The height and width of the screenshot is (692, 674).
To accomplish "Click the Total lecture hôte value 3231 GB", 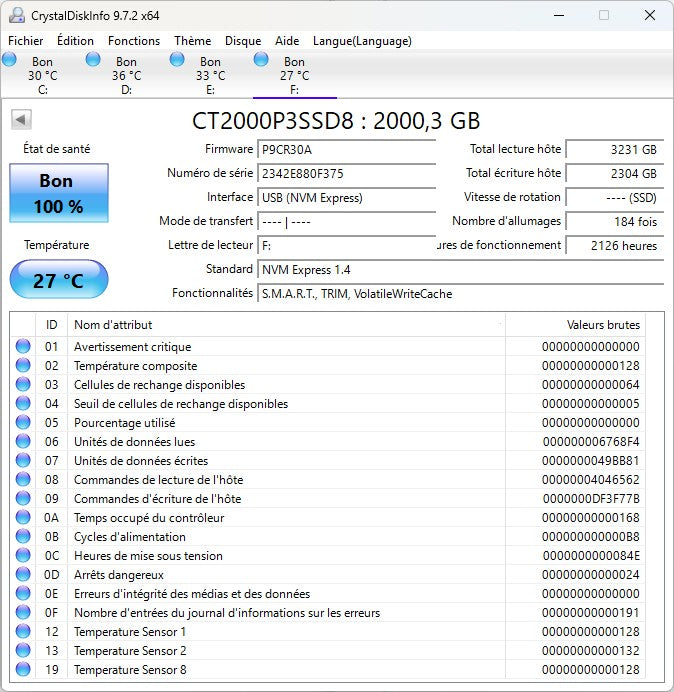I will click(614, 150).
